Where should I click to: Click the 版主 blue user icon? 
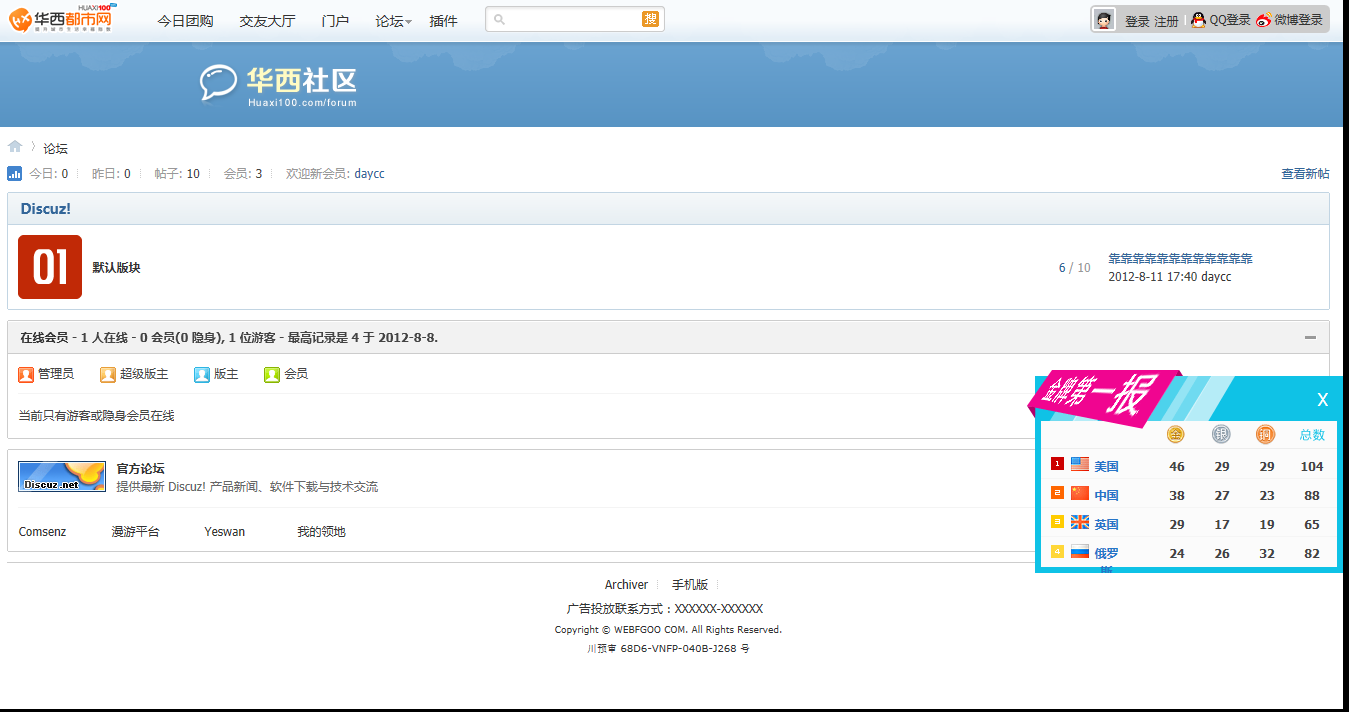click(202, 375)
